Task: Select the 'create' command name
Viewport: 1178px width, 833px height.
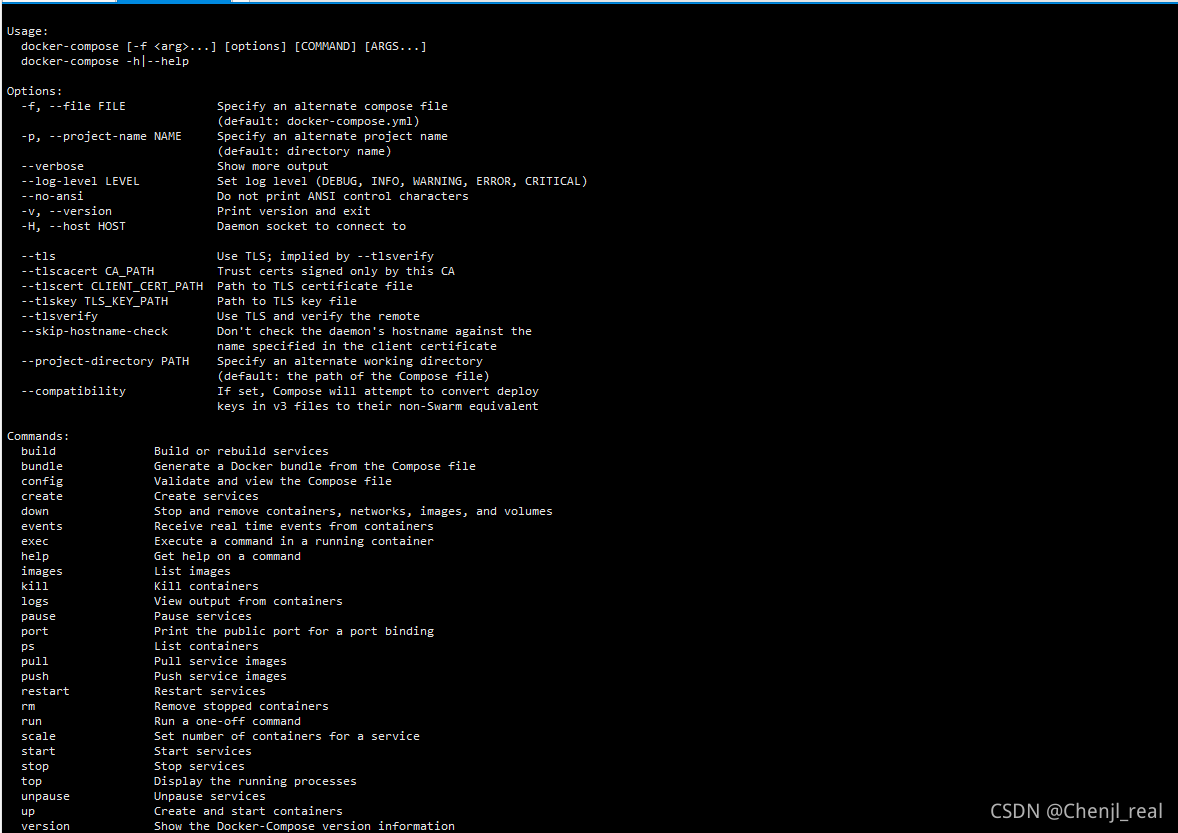Action: (x=42, y=497)
